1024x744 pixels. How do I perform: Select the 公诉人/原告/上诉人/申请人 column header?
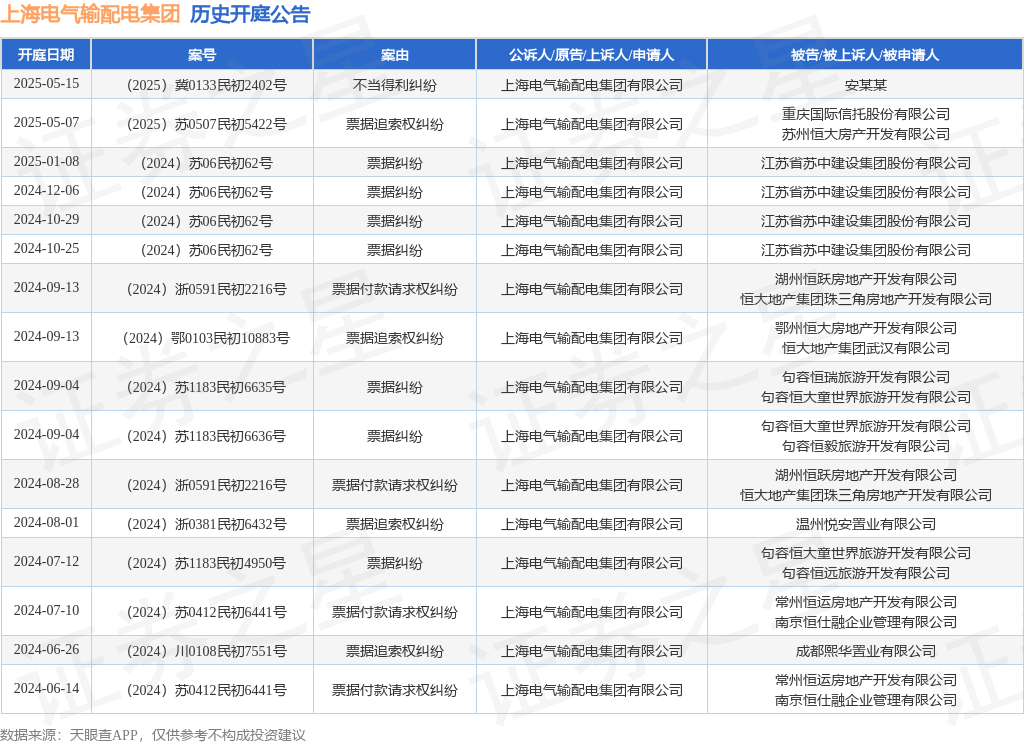[591, 55]
